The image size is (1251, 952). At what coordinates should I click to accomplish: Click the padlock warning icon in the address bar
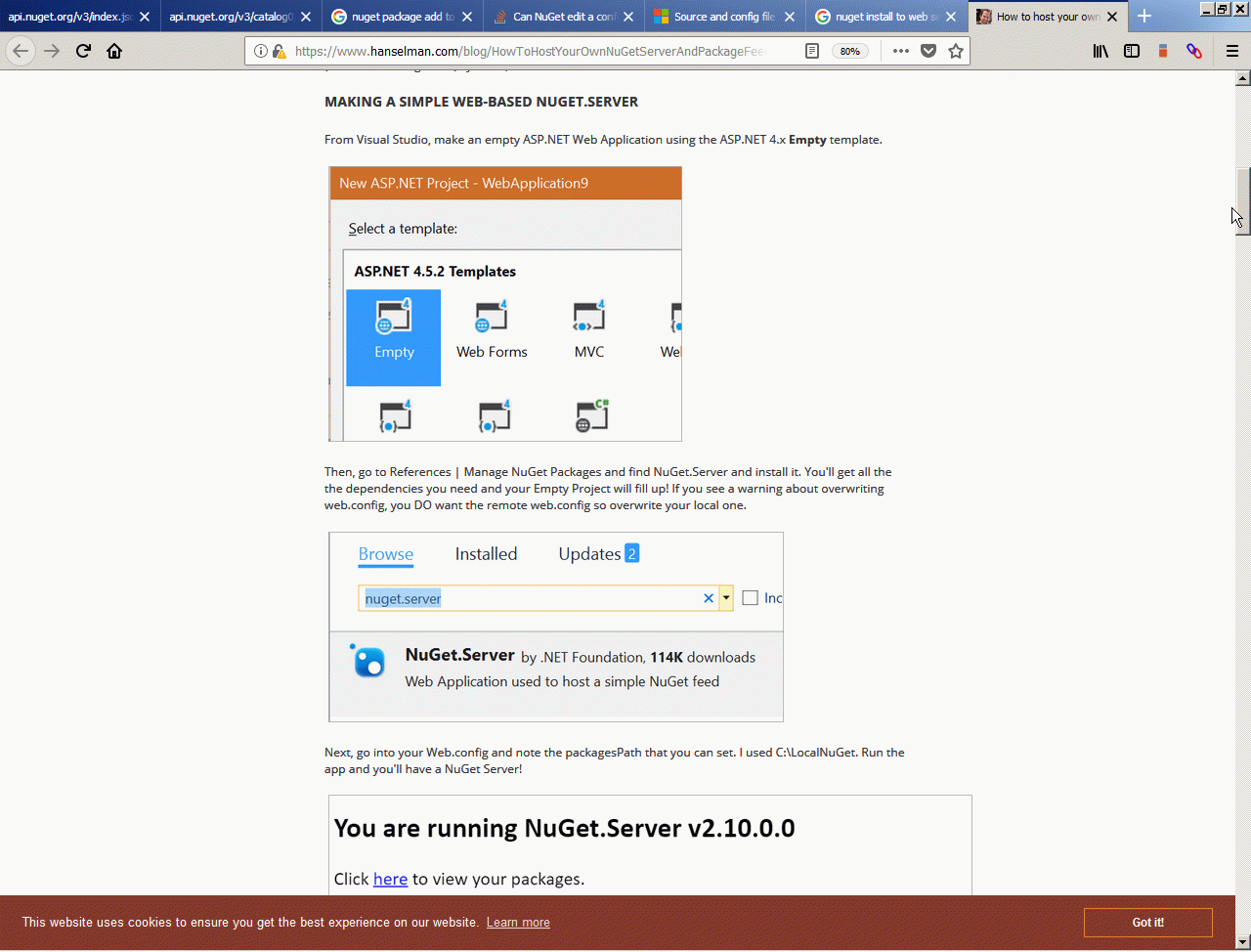tap(280, 51)
